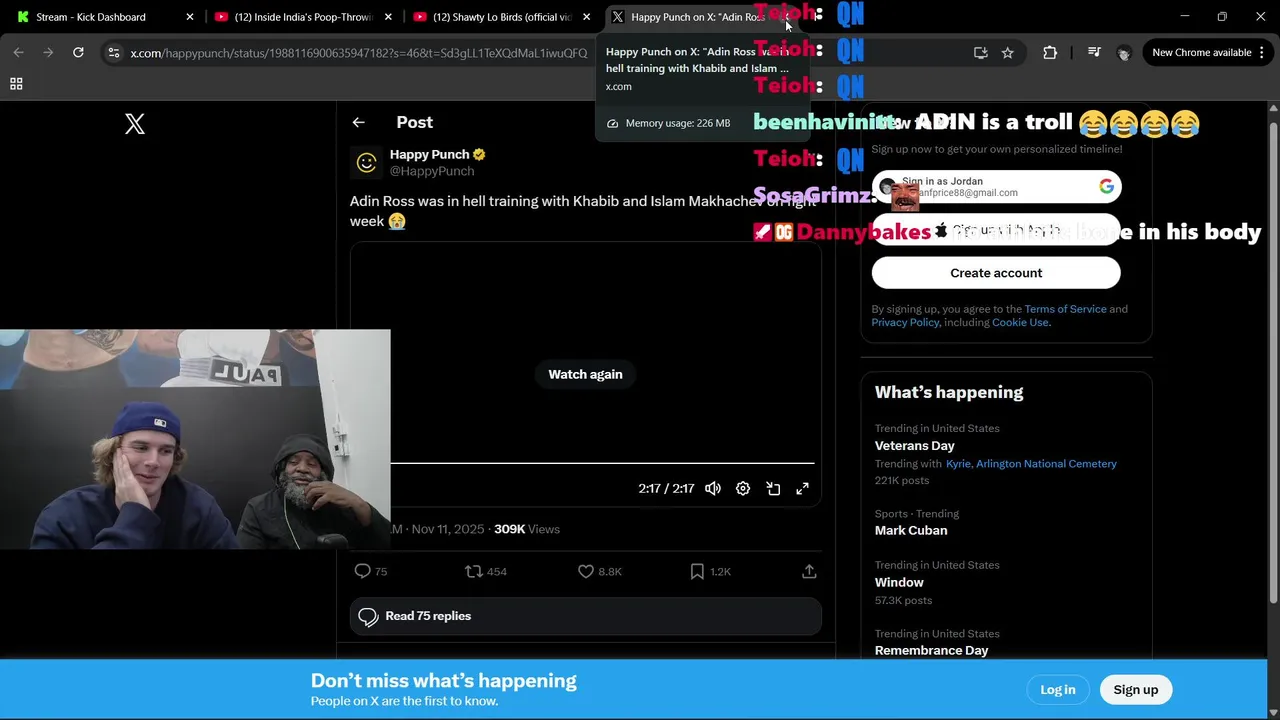Click the video progress bar

point(602,464)
